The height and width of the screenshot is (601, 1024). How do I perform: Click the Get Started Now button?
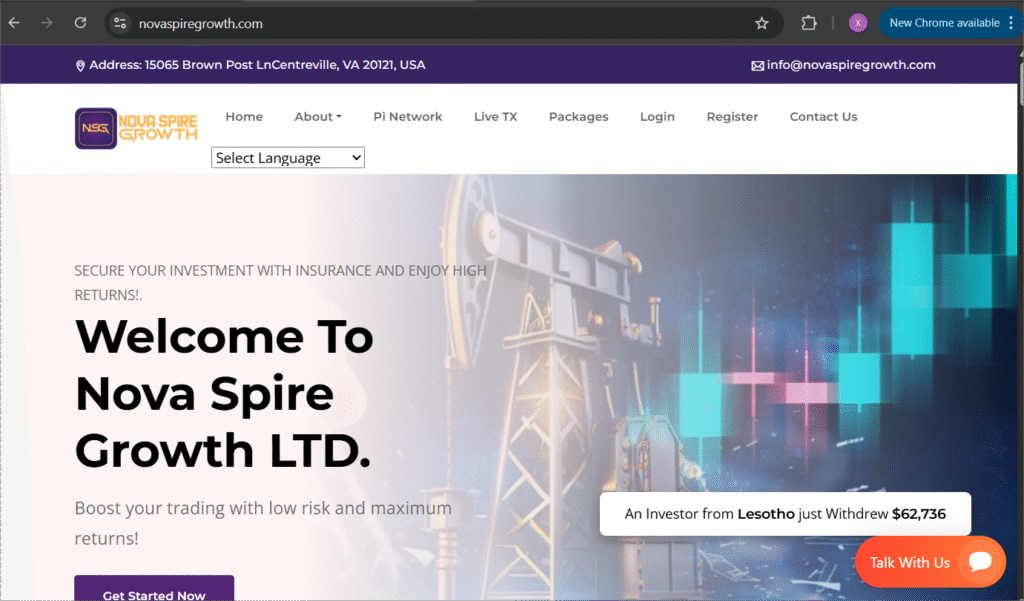153,592
